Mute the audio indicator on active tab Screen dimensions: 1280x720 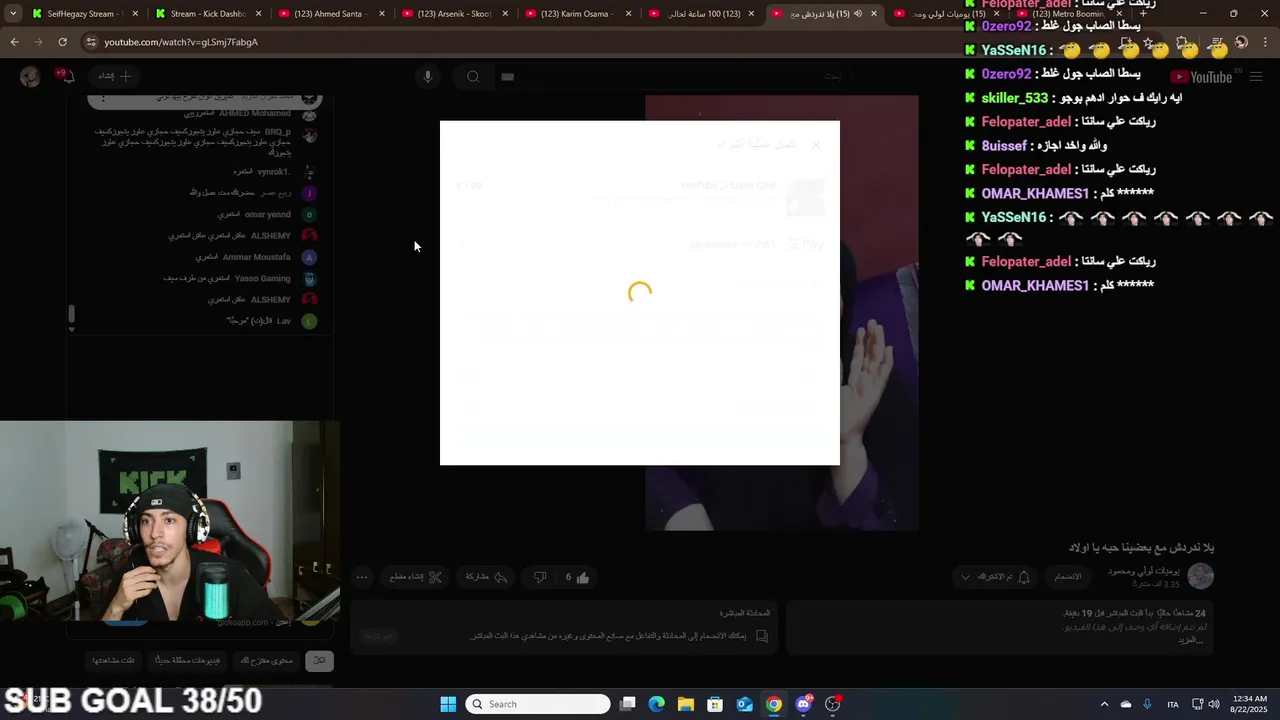857,14
